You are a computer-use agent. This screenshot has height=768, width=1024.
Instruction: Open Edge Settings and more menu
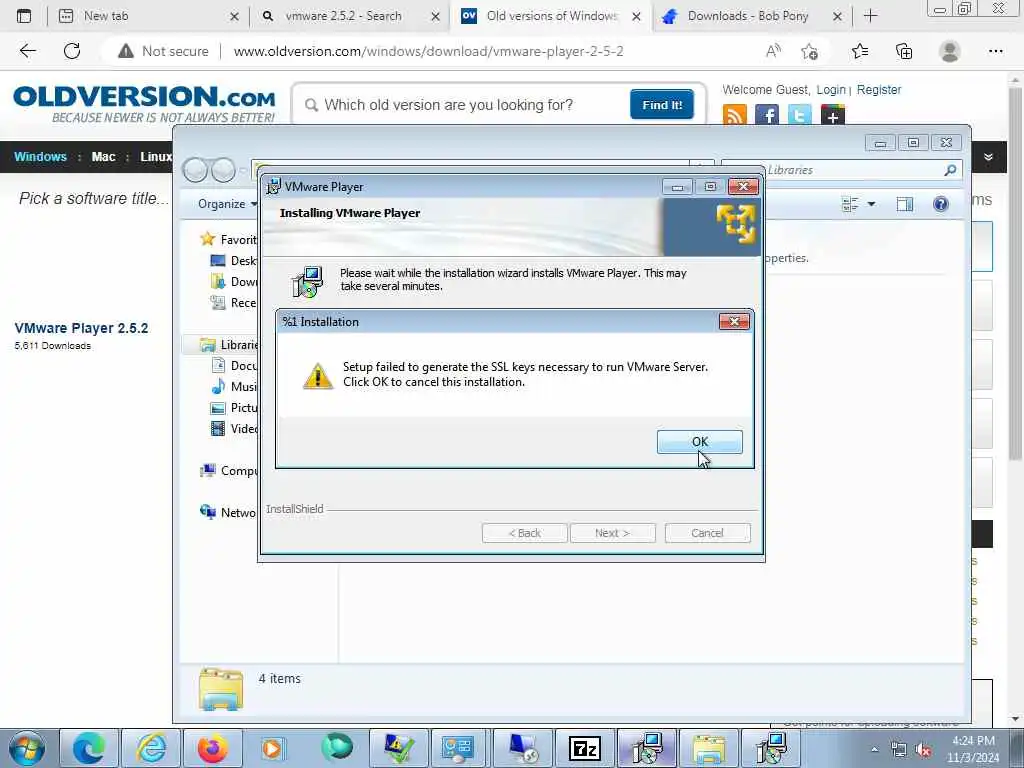tap(995, 51)
